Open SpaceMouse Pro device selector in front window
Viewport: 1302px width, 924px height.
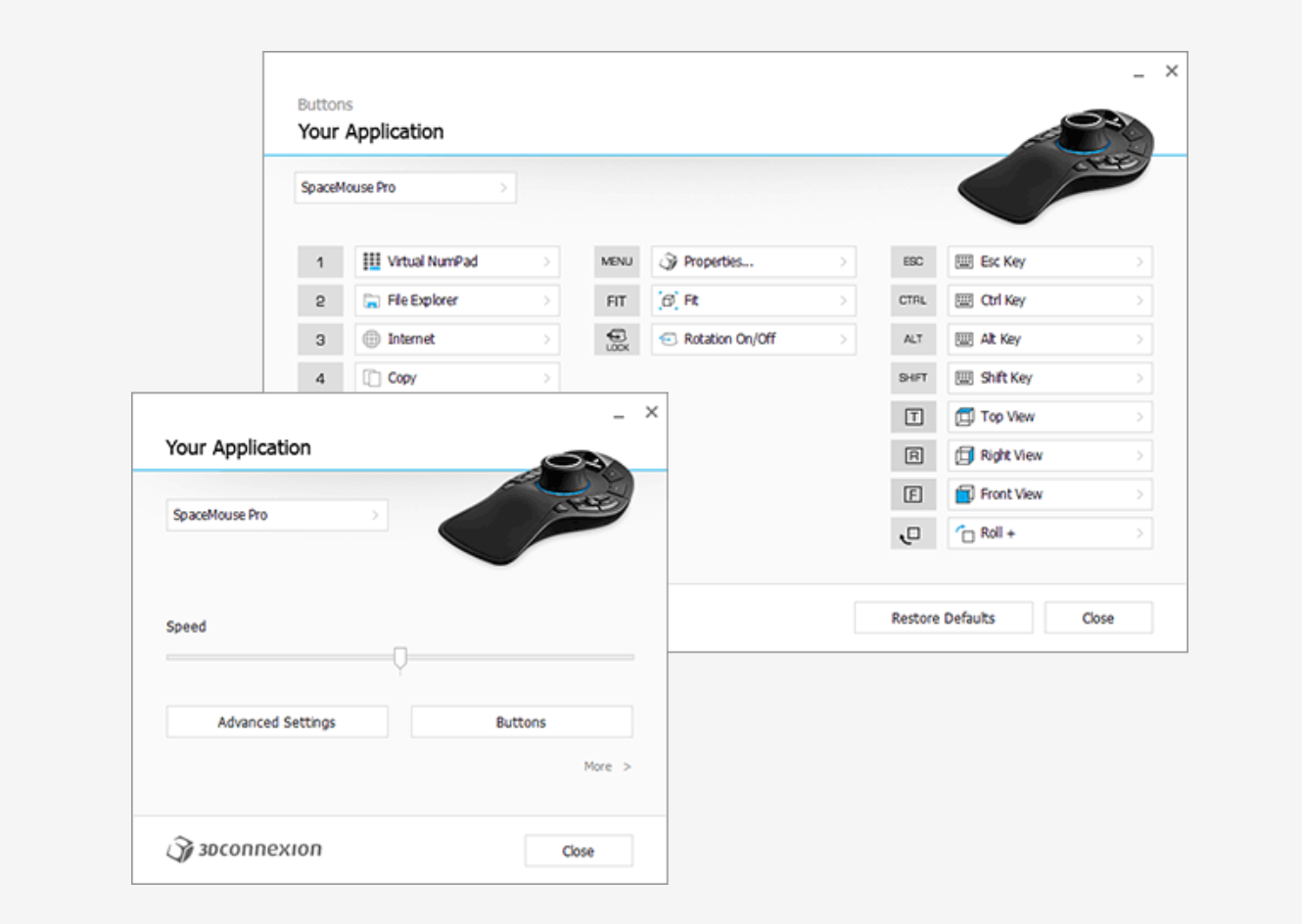click(x=277, y=515)
